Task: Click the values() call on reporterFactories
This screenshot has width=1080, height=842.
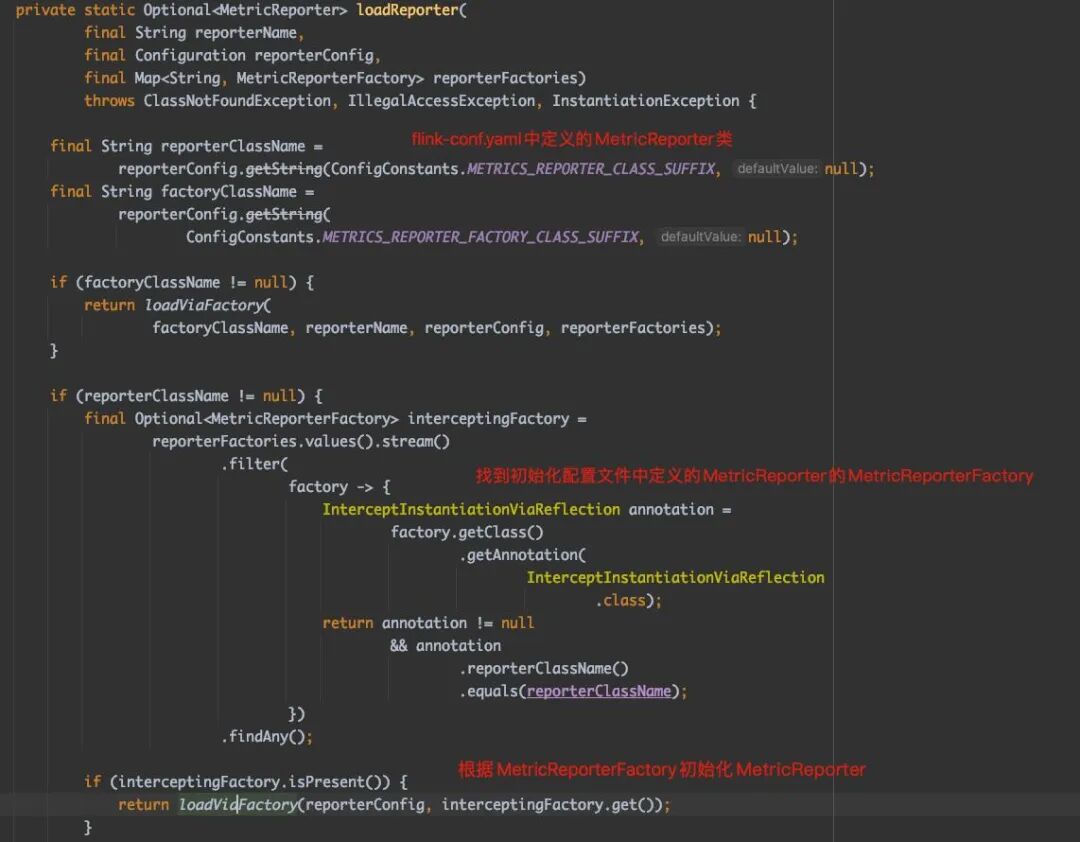Action: 339,442
